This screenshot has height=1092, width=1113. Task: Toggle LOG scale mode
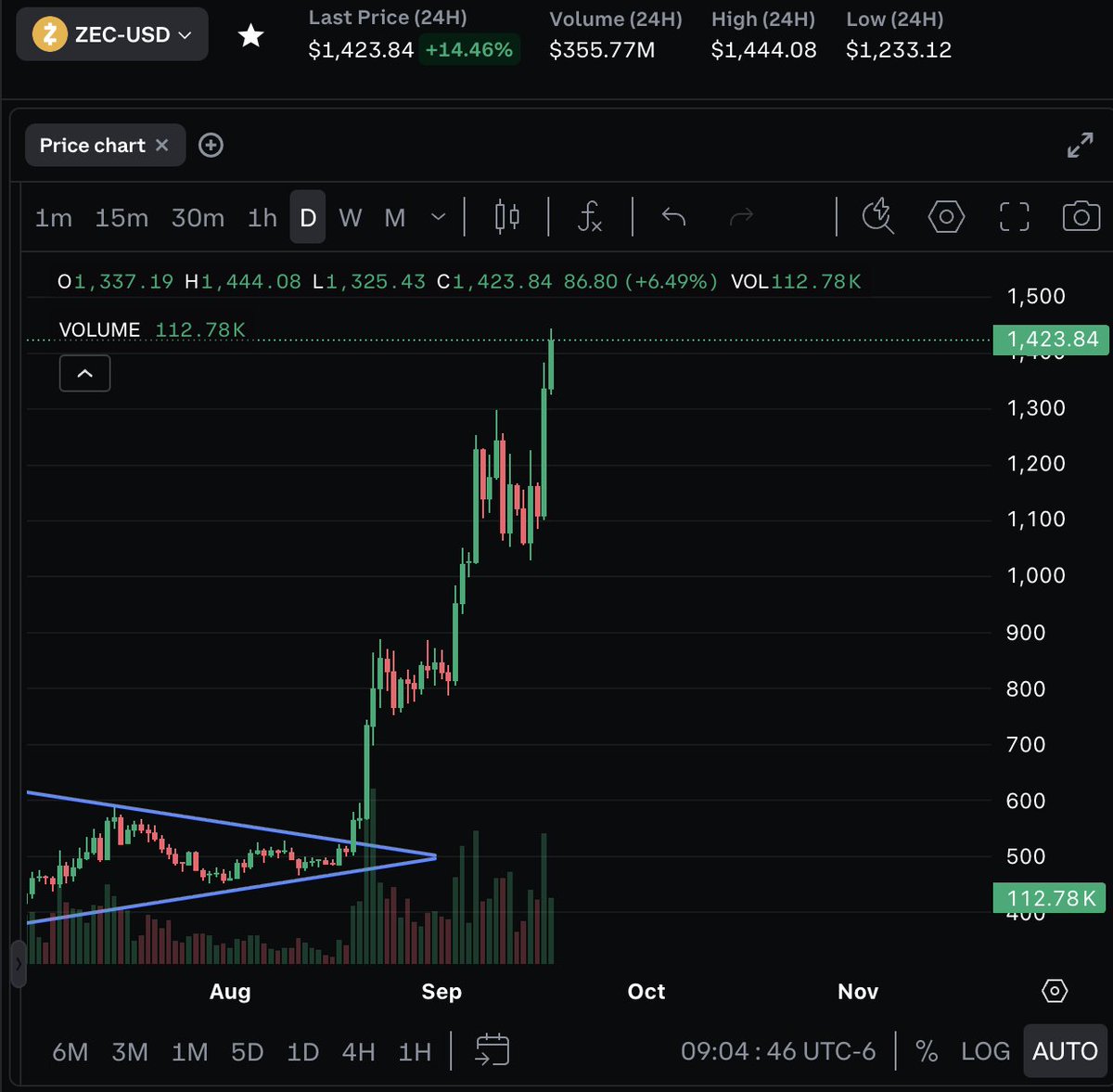[x=985, y=1051]
